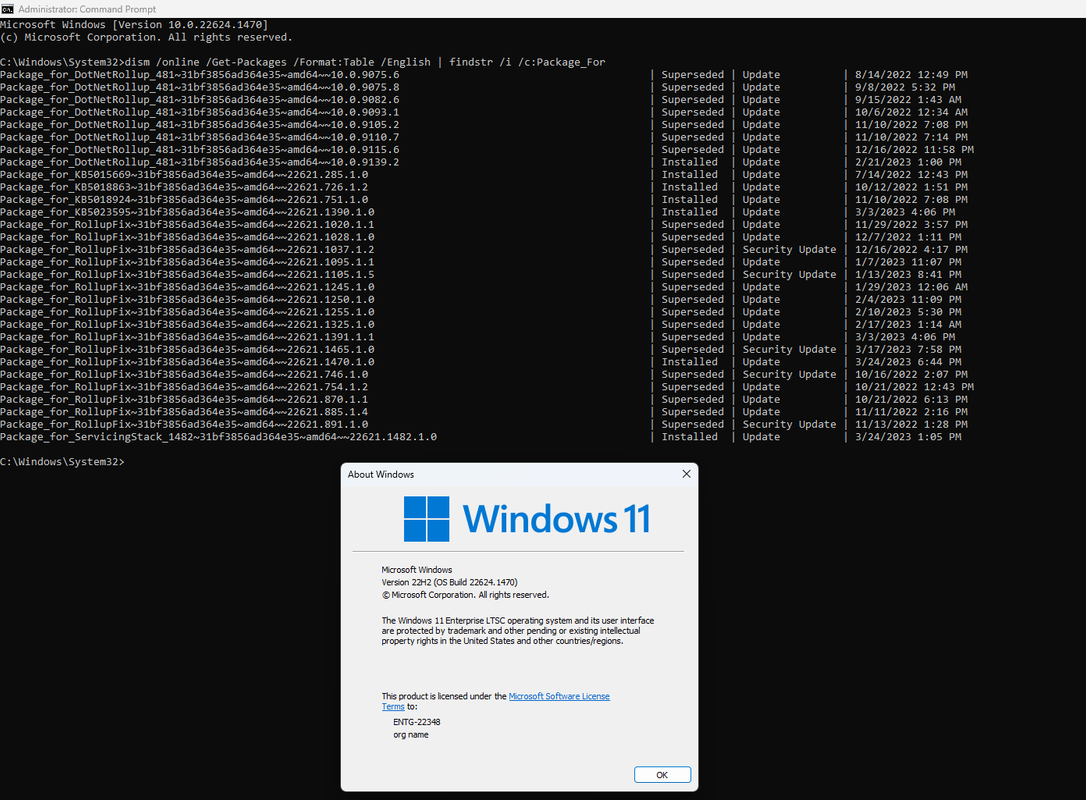This screenshot has height=800, width=1086.
Task: Click Superseded status for RollupFix 22621.1465 row
Action: [x=693, y=350]
